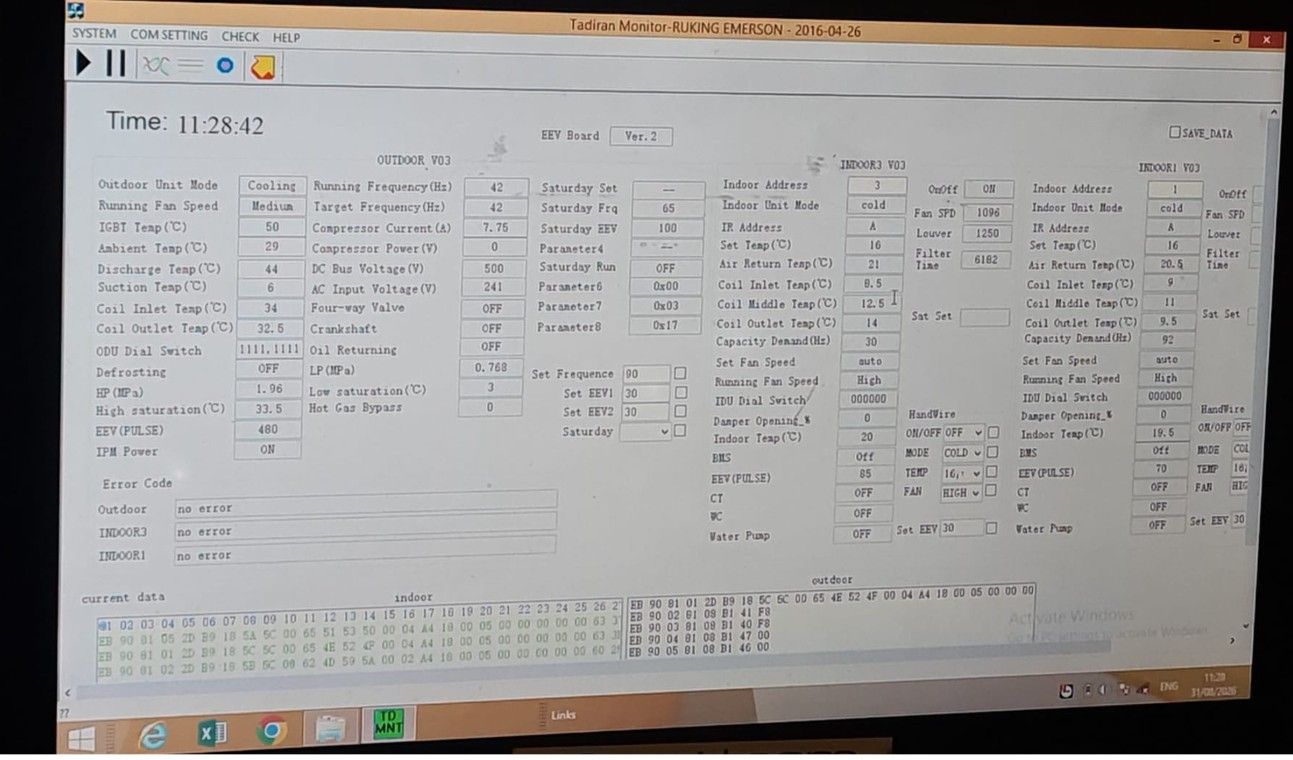Viewport: 1293px width, 760px height.
Task: Click the ODU Dial Switch value
Action: point(269,350)
